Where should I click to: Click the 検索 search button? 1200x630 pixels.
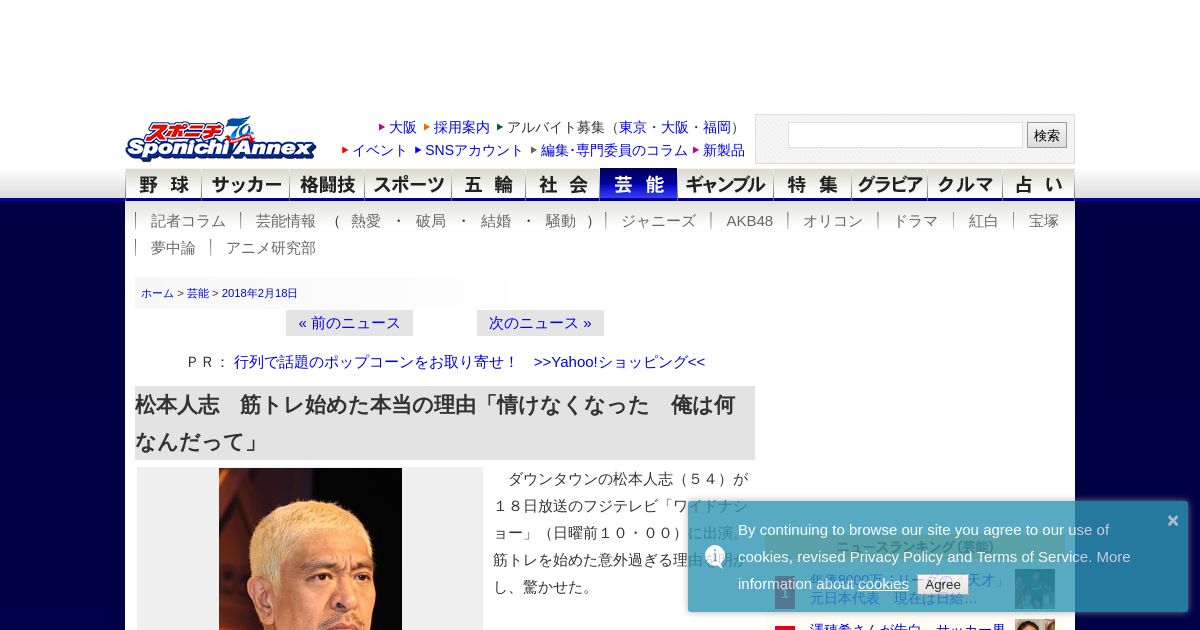(1047, 135)
